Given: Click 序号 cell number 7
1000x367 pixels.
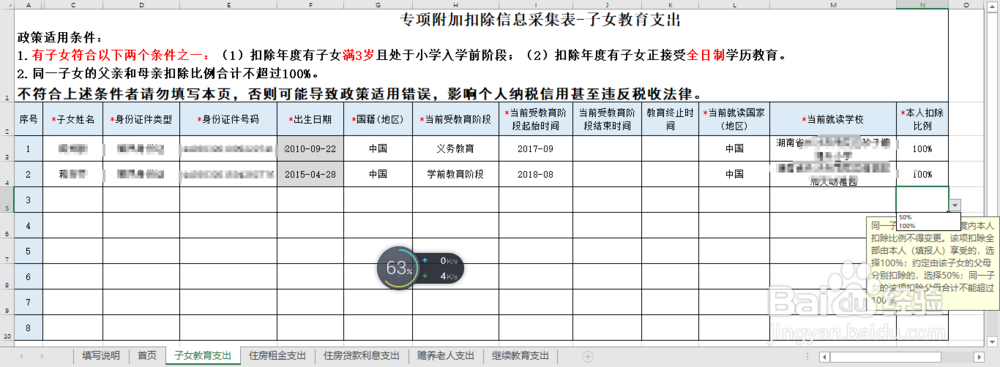Looking at the screenshot, I should [29, 301].
